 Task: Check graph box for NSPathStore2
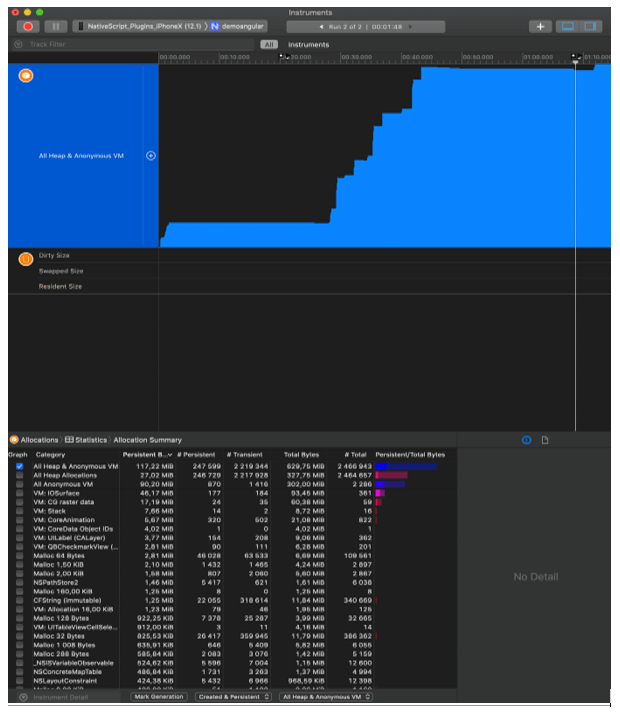(20, 582)
